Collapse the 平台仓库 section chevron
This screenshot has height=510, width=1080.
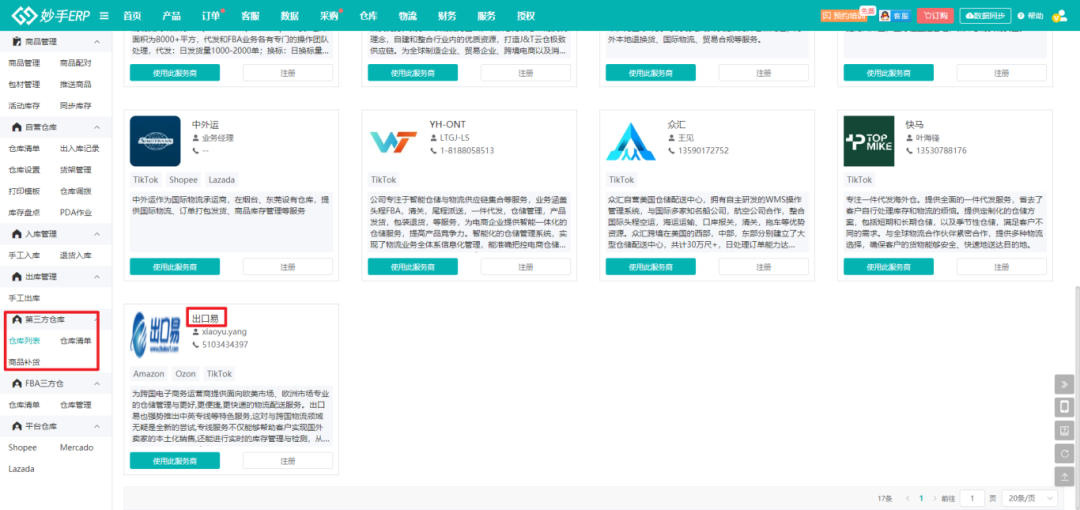click(97, 427)
